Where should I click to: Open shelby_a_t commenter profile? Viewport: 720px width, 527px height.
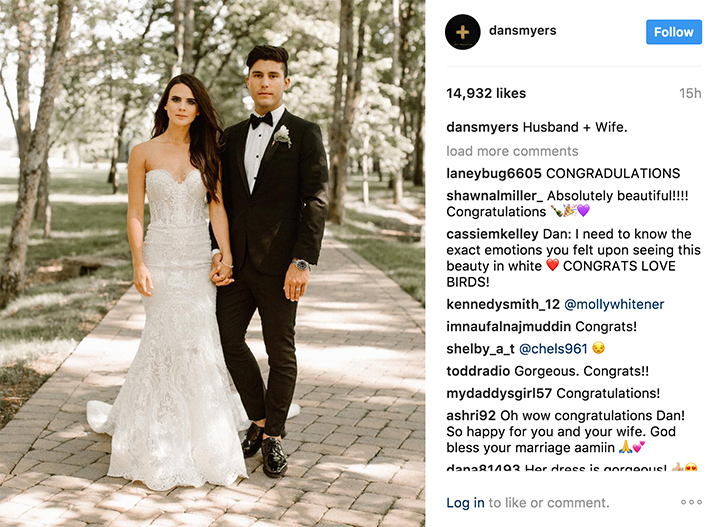pyautogui.click(x=480, y=349)
